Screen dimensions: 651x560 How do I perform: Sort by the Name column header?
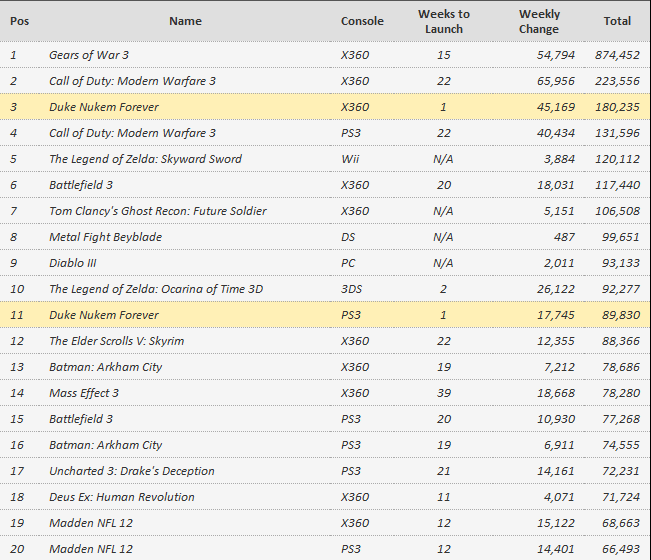pyautogui.click(x=185, y=21)
